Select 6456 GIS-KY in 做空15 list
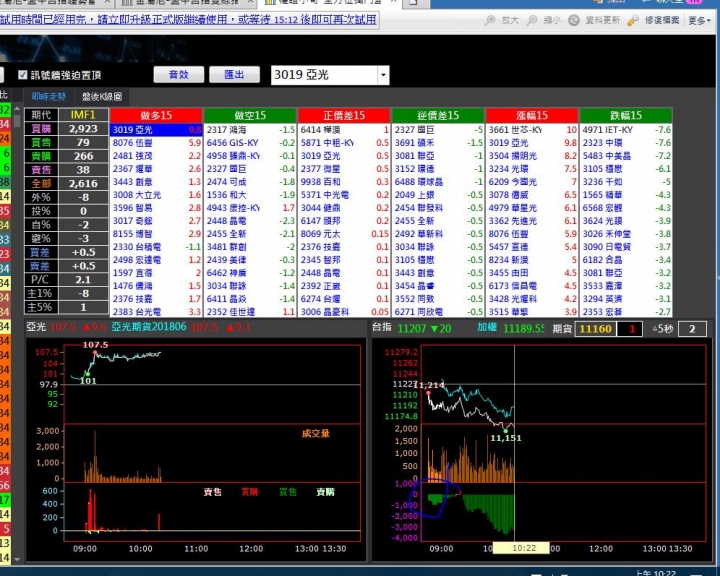The width and height of the screenshot is (720, 576). 250,143
